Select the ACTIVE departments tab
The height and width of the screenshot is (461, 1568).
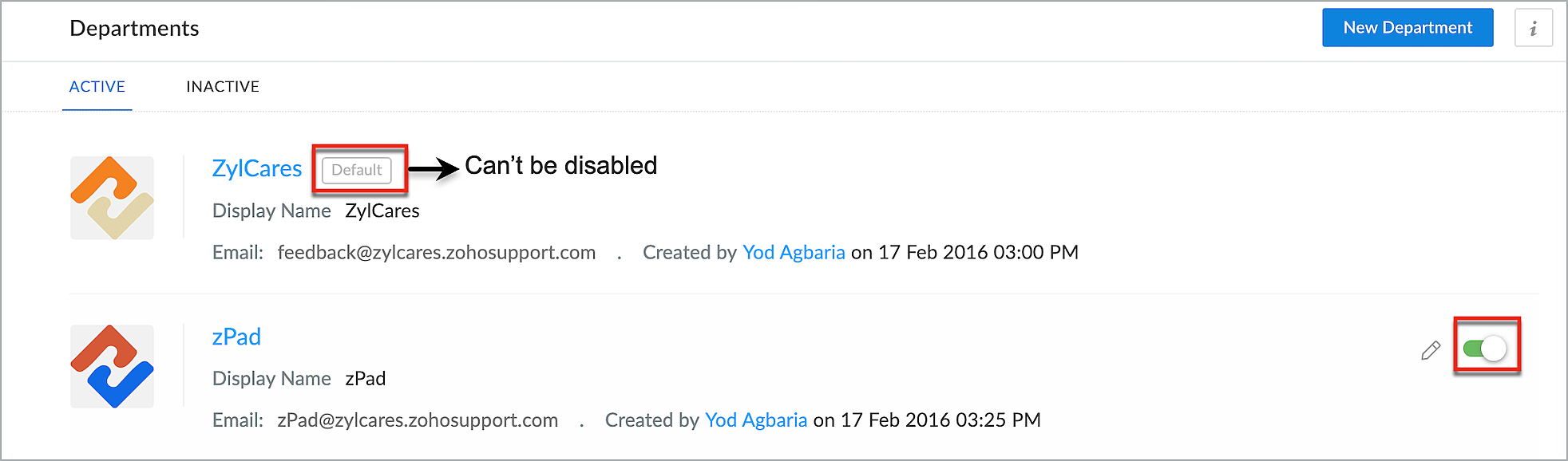tap(97, 86)
